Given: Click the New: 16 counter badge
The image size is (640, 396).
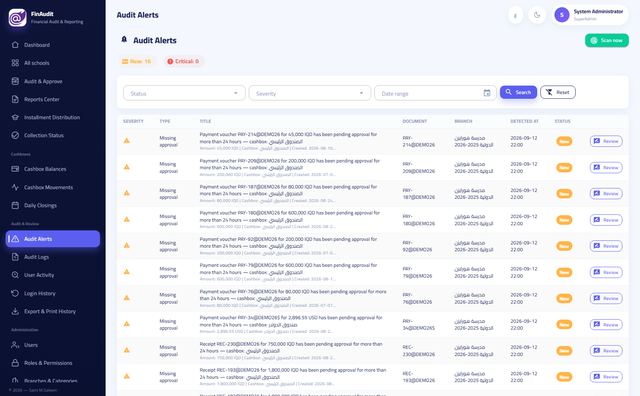Looking at the screenshot, I should (x=136, y=61).
